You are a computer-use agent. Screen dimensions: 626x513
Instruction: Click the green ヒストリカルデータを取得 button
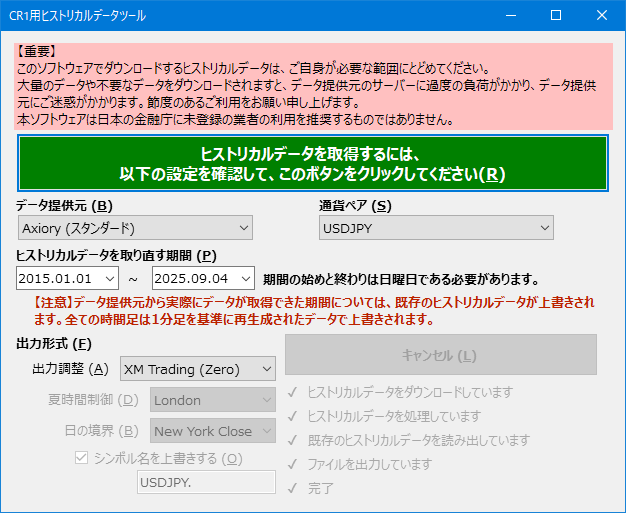(x=313, y=163)
